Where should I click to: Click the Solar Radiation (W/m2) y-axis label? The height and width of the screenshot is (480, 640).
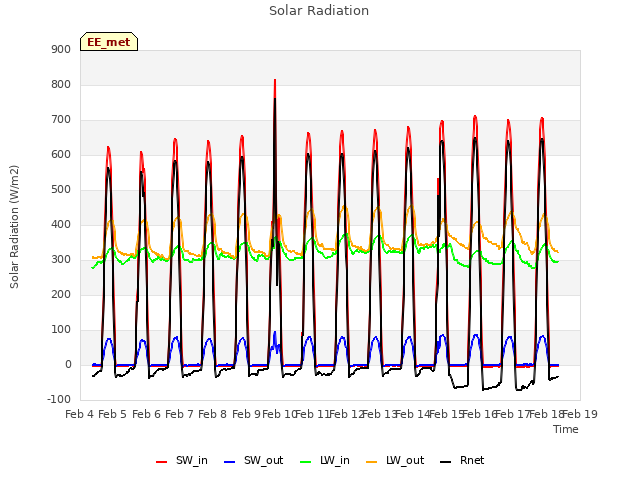14,227
